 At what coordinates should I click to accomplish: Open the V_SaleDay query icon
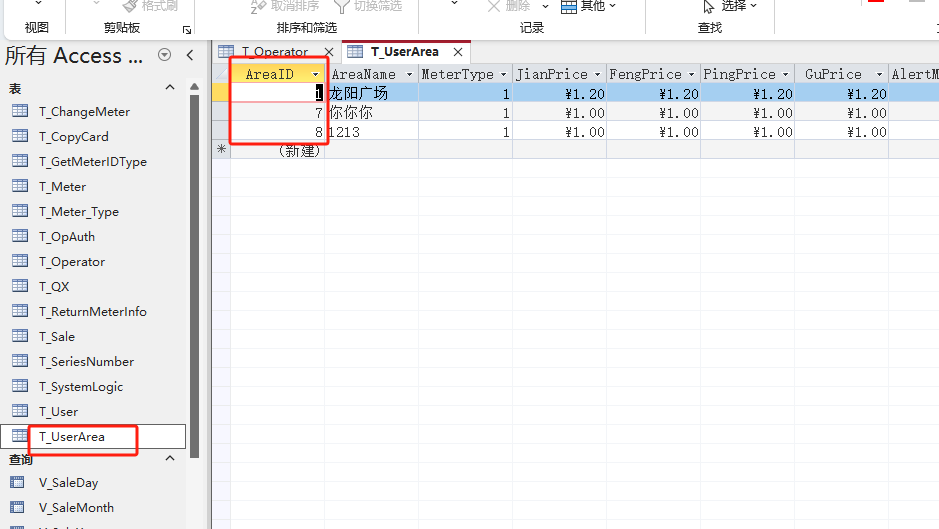tap(19, 483)
